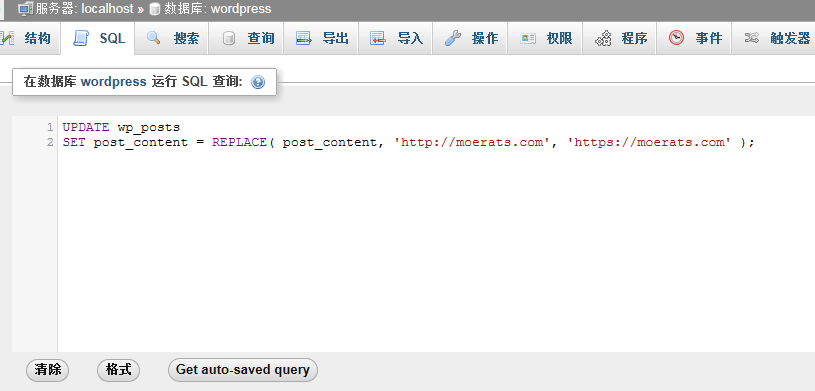Clear the query with 清除 button
The image size is (815, 391).
pos(48,370)
